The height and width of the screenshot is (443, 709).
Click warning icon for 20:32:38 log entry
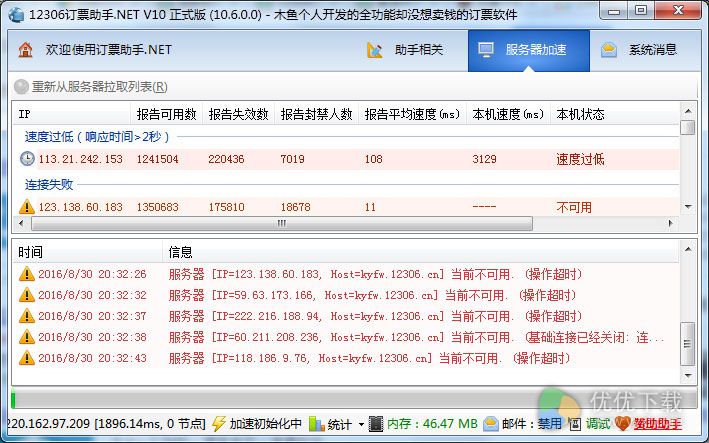[x=27, y=337]
